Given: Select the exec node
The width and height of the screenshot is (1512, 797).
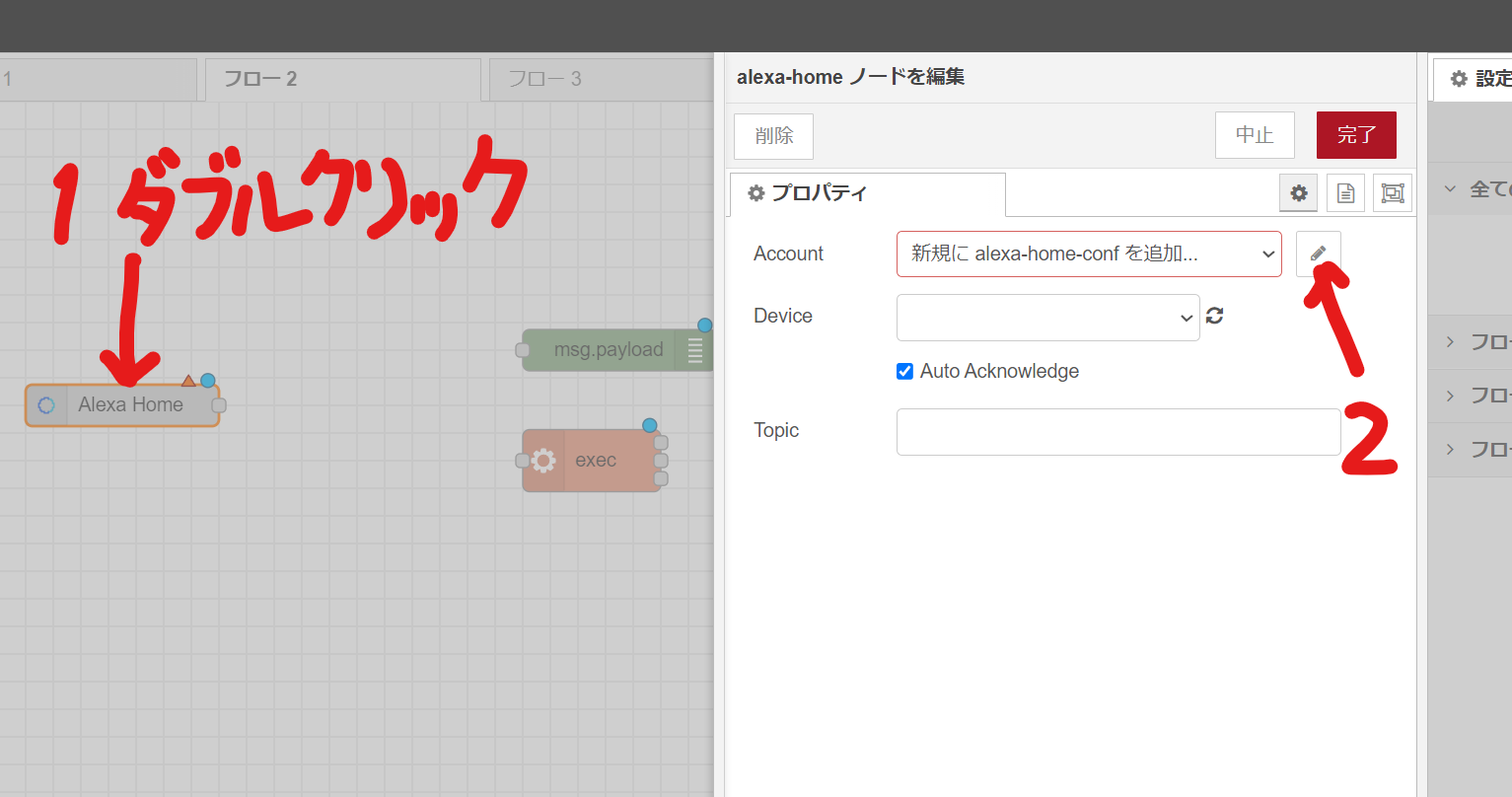Looking at the screenshot, I should pos(592,461).
